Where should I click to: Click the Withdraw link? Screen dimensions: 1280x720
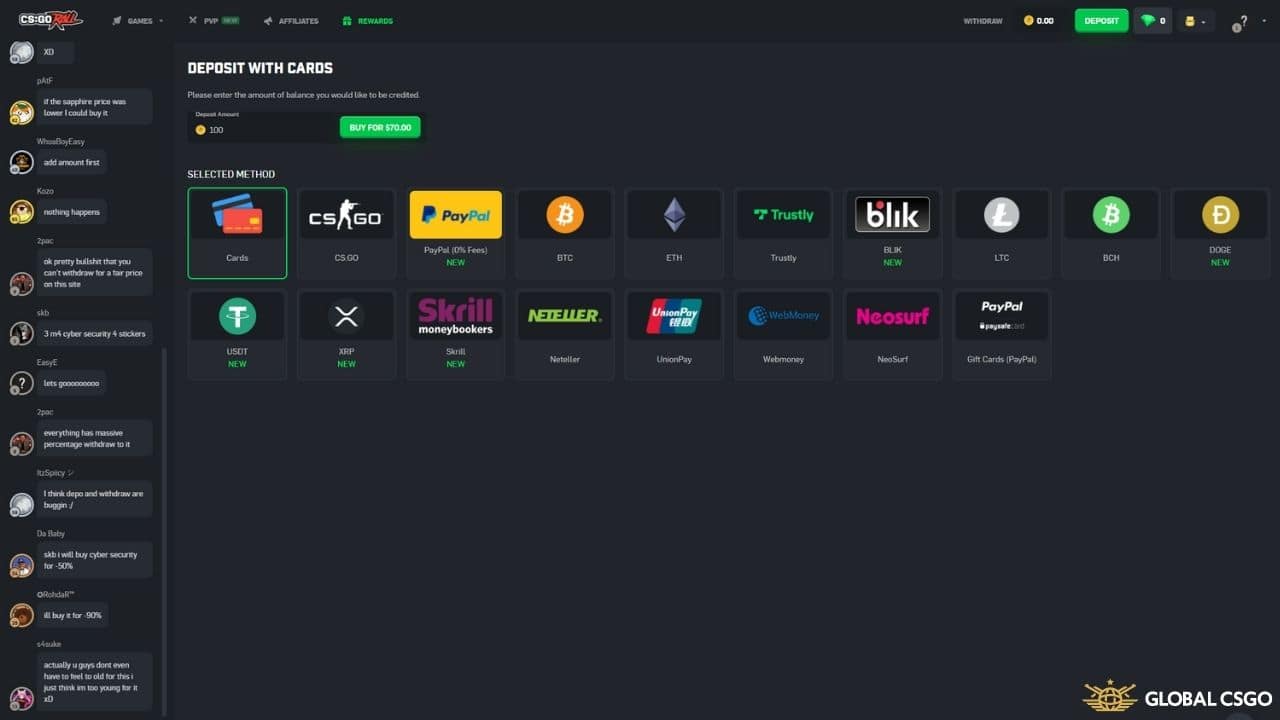tap(983, 21)
